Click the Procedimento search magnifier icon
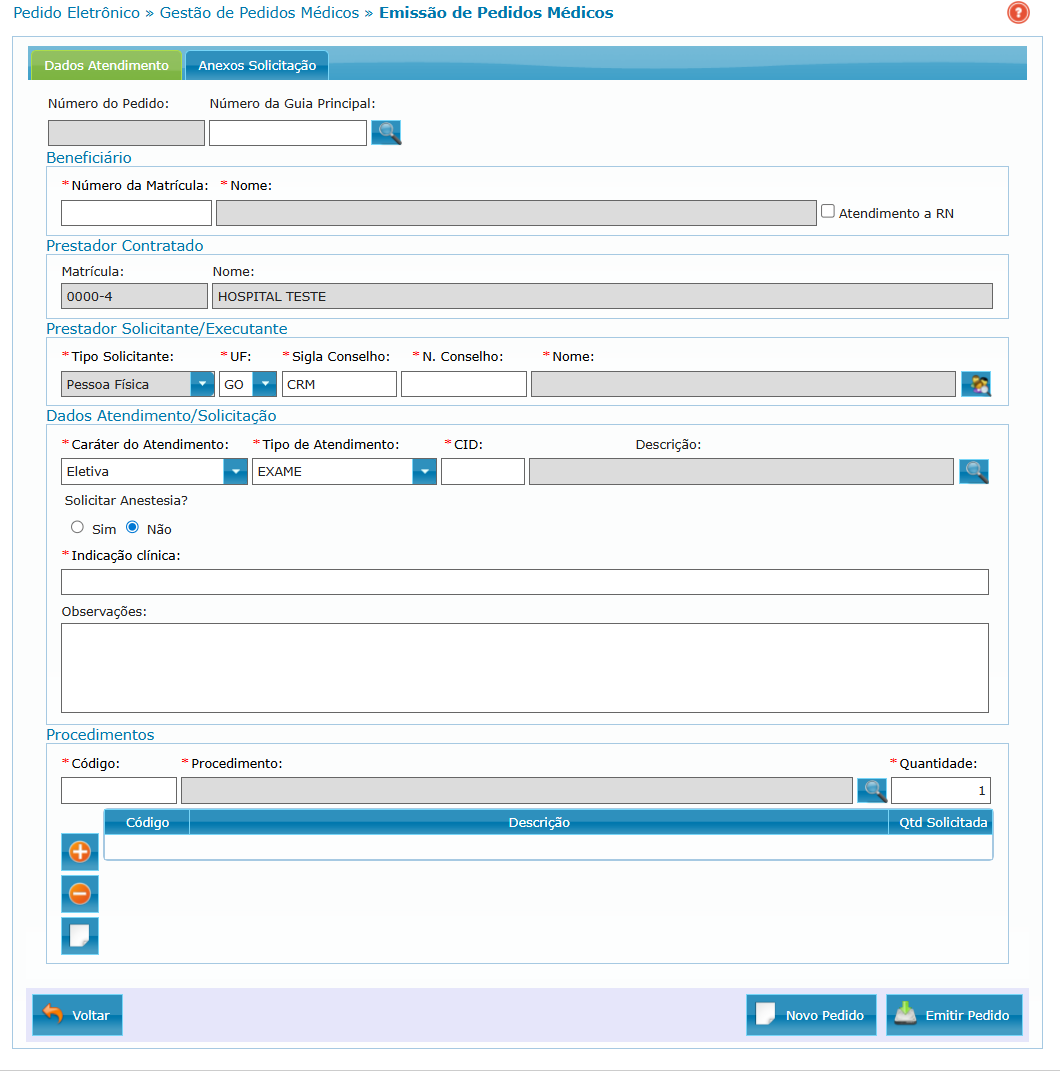 click(873, 790)
